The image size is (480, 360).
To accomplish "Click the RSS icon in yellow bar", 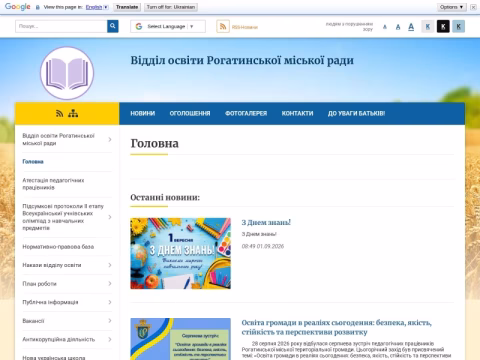I will click(59, 114).
